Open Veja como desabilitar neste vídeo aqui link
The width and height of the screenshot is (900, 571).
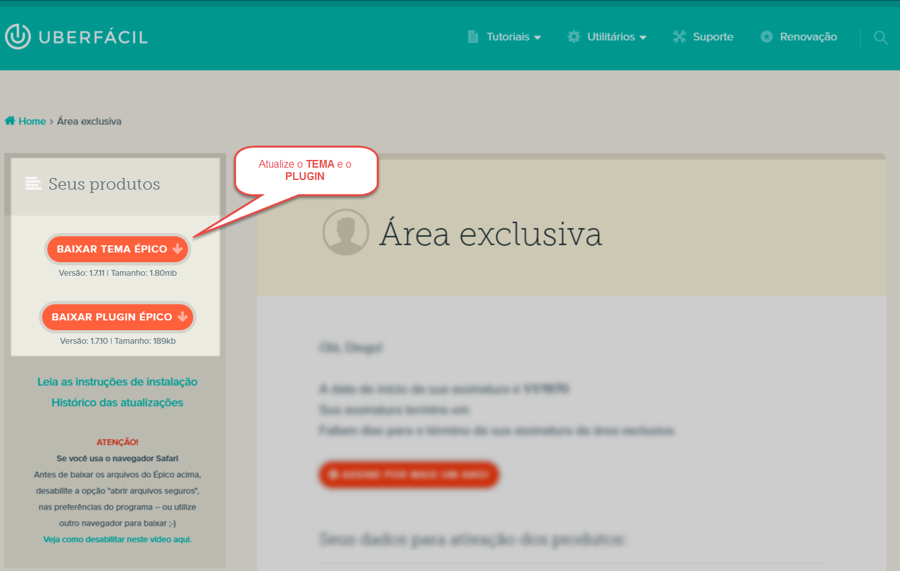pos(117,539)
